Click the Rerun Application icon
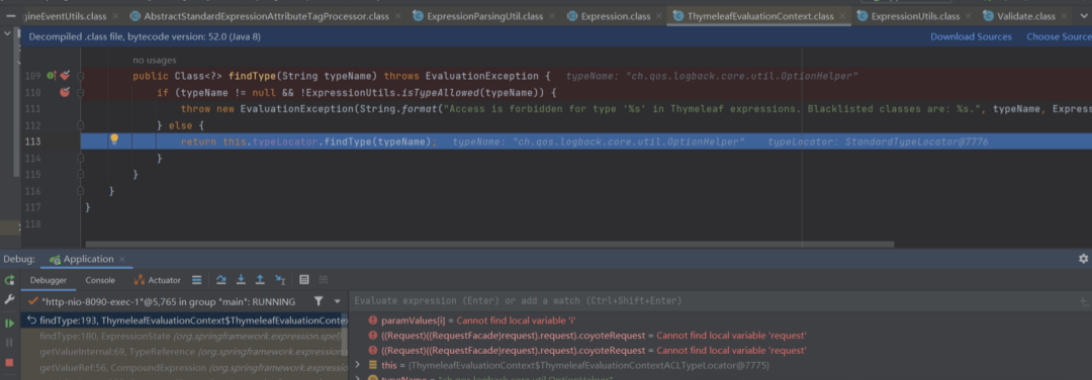1092x380 pixels. coord(10,280)
